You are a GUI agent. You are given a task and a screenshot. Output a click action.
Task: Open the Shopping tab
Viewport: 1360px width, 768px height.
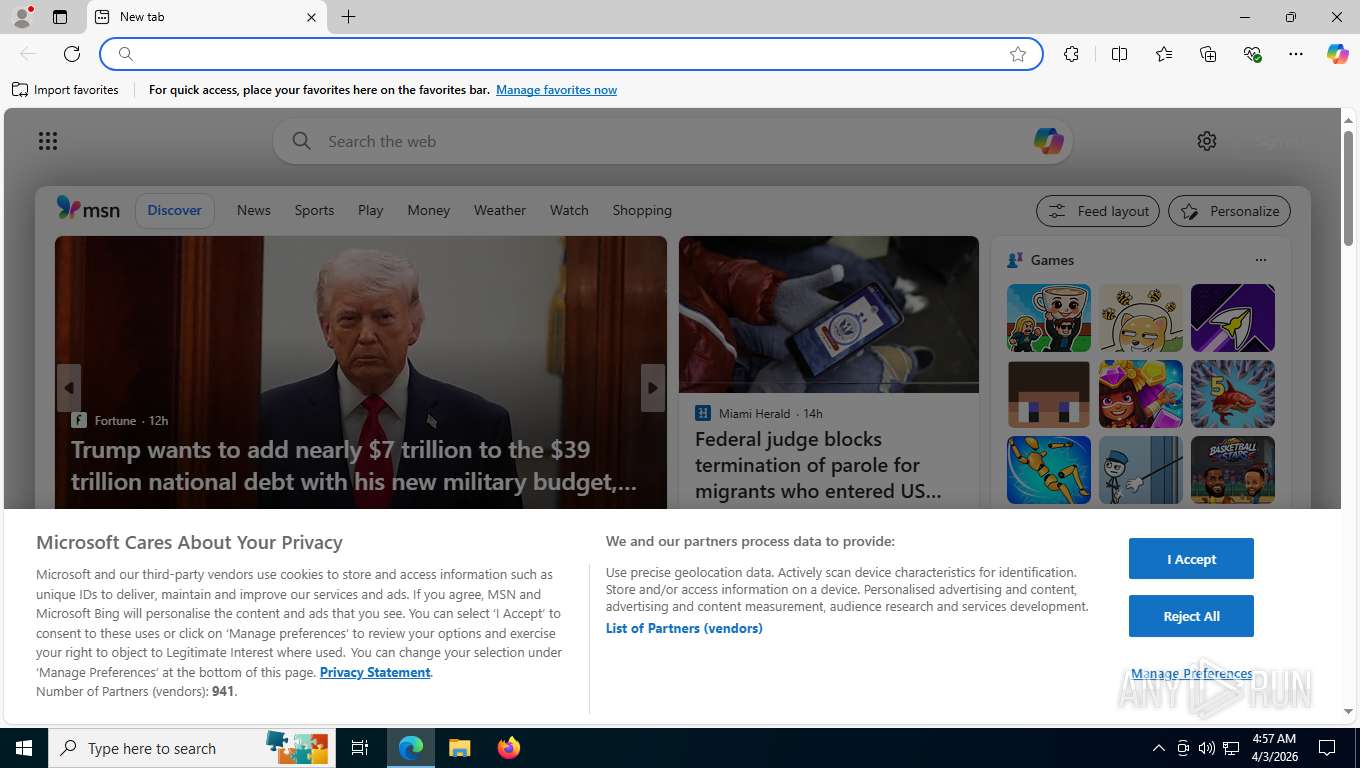click(642, 210)
